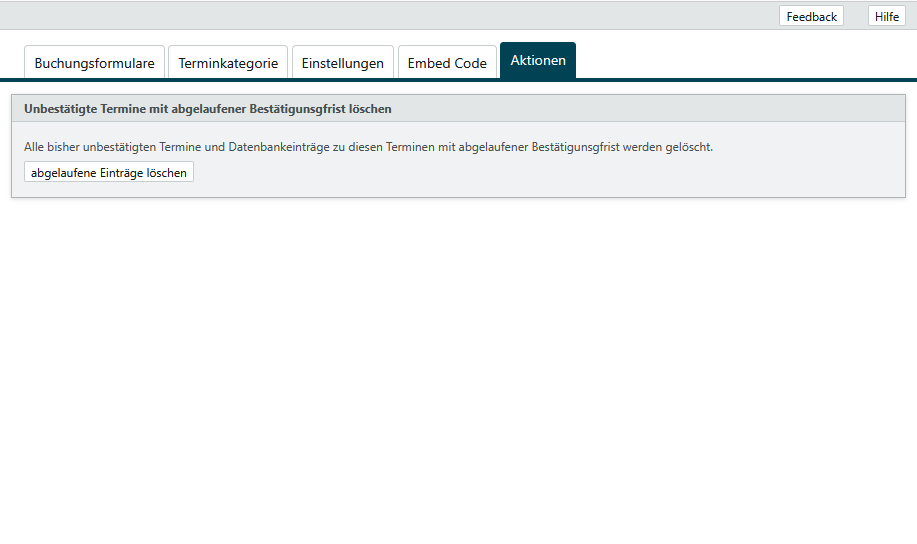Display the embed code section
Image resolution: width=917 pixels, height=544 pixels.
[447, 62]
